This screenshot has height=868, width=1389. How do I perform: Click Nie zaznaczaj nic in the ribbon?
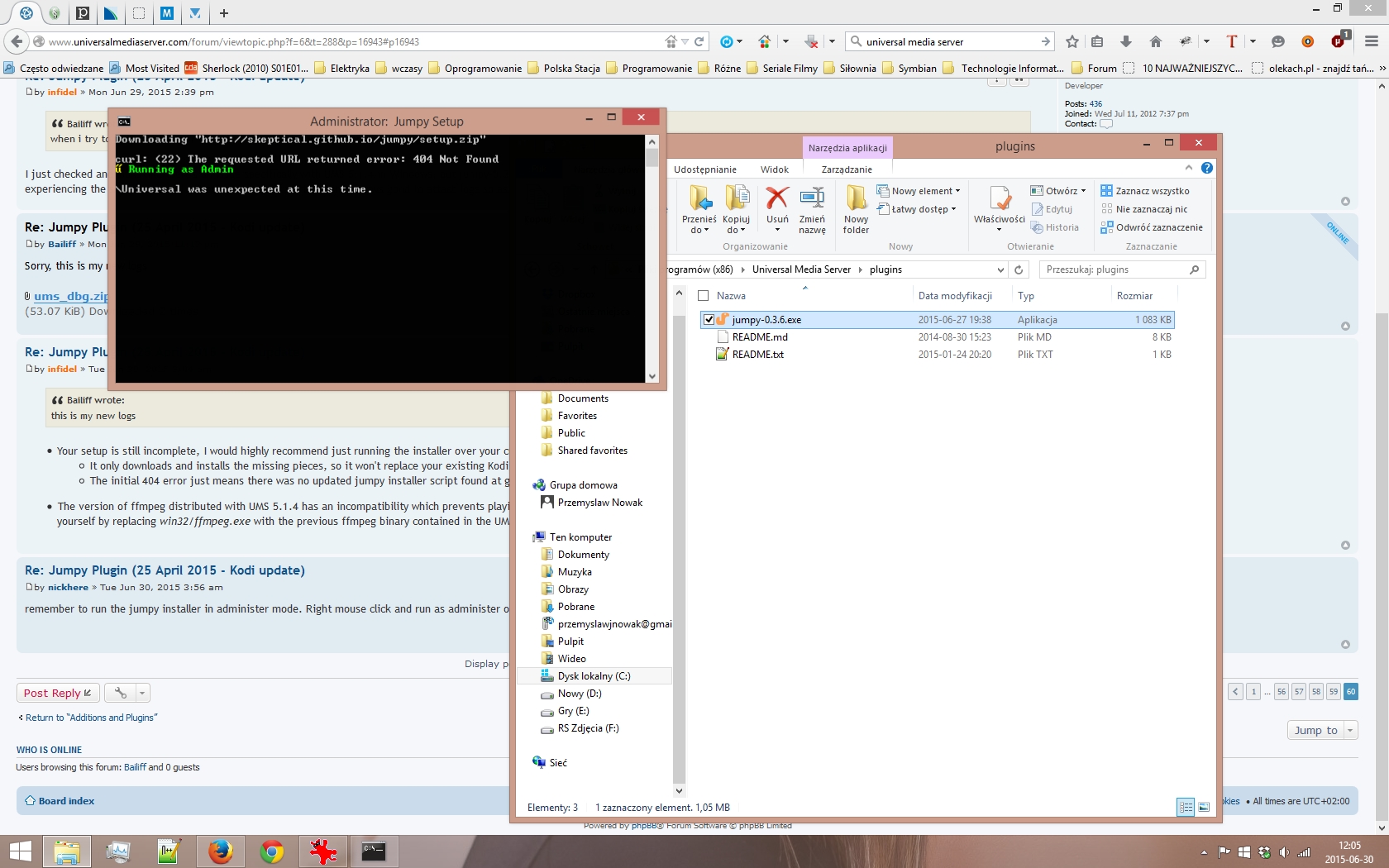pos(1144,209)
